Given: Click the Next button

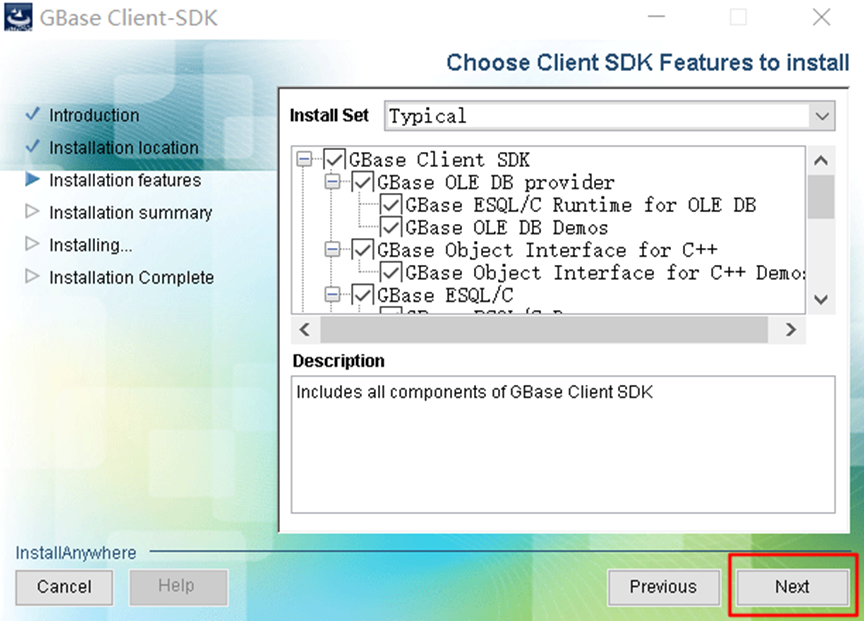Looking at the screenshot, I should [x=791, y=587].
